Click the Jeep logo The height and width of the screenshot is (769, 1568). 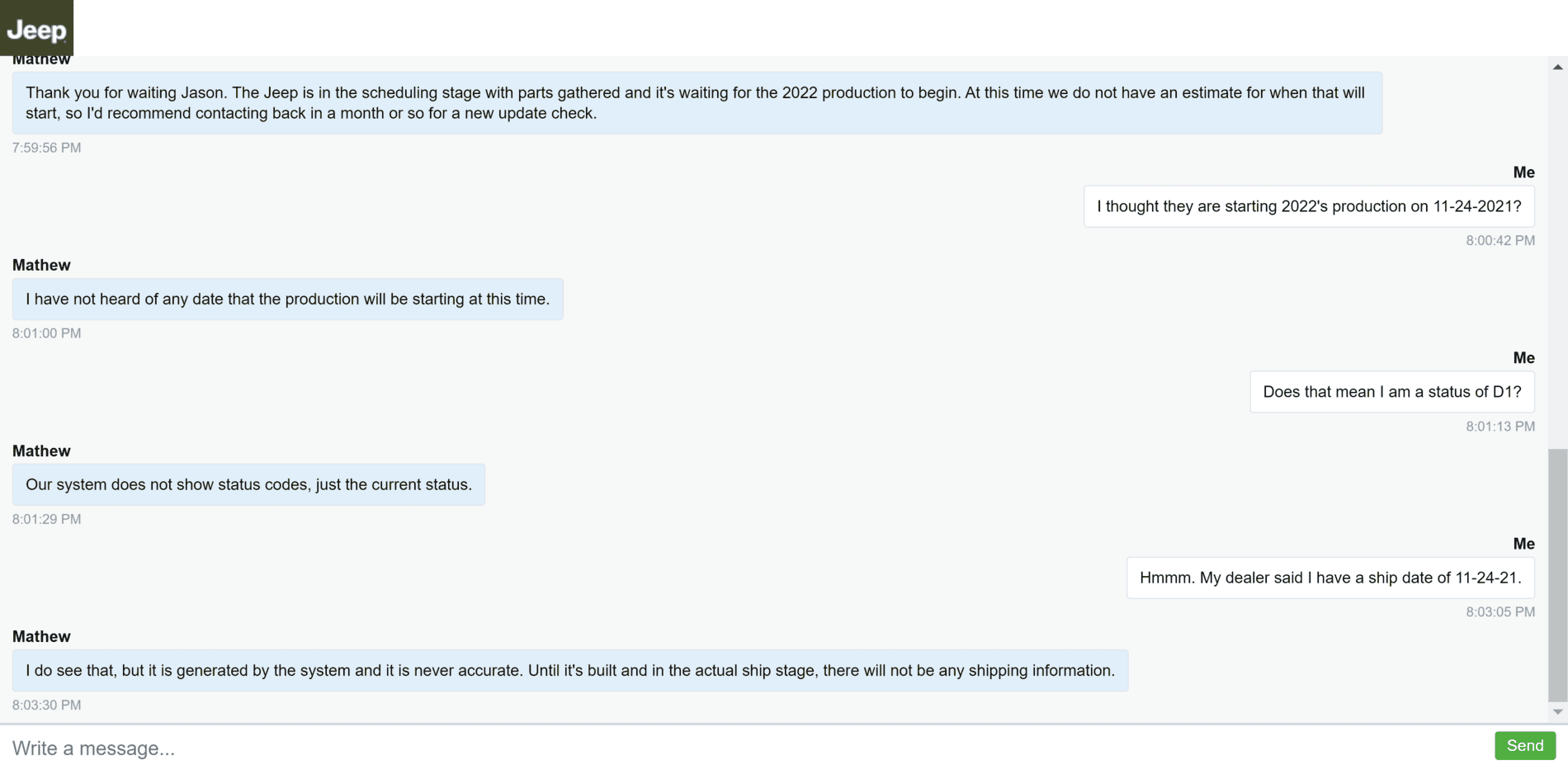[x=36, y=28]
